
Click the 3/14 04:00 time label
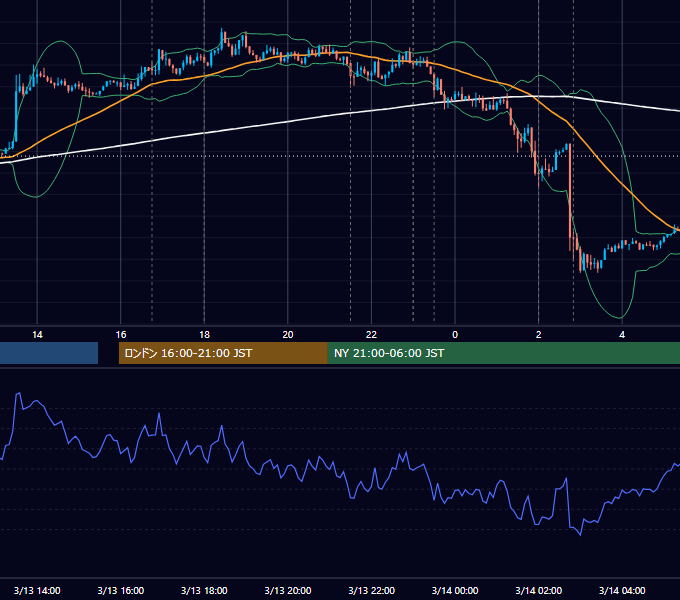pyautogui.click(x=622, y=590)
